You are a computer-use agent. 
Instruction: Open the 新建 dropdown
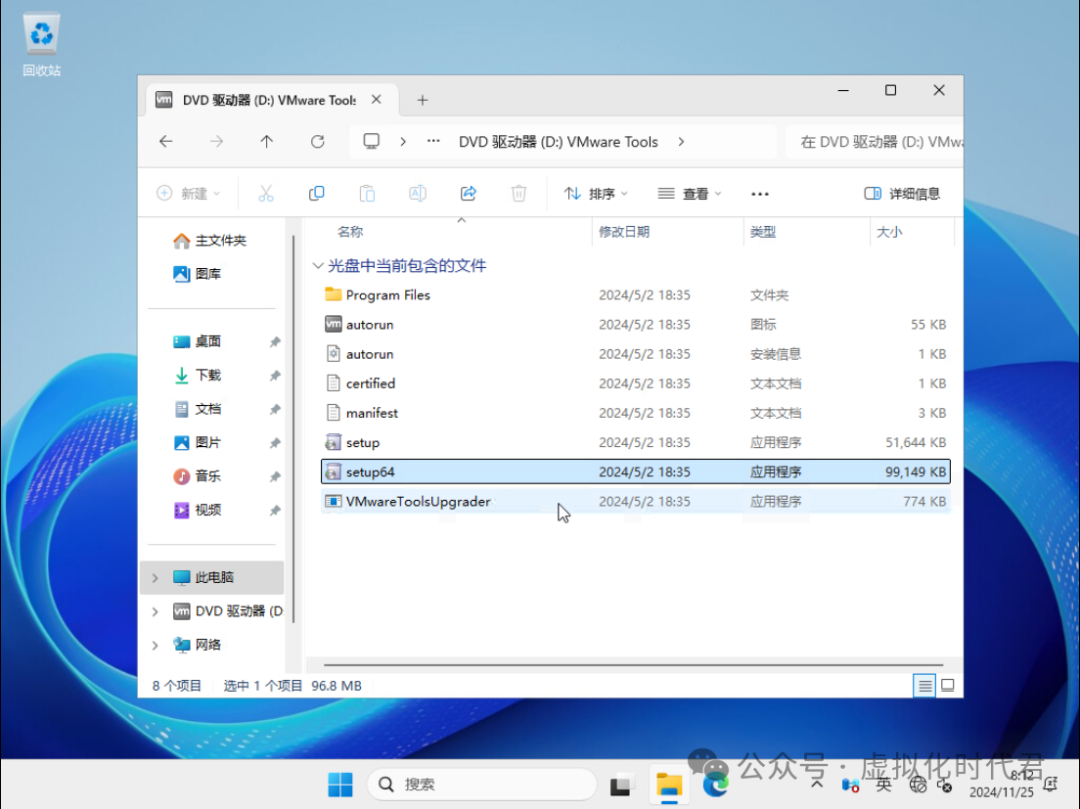click(189, 193)
